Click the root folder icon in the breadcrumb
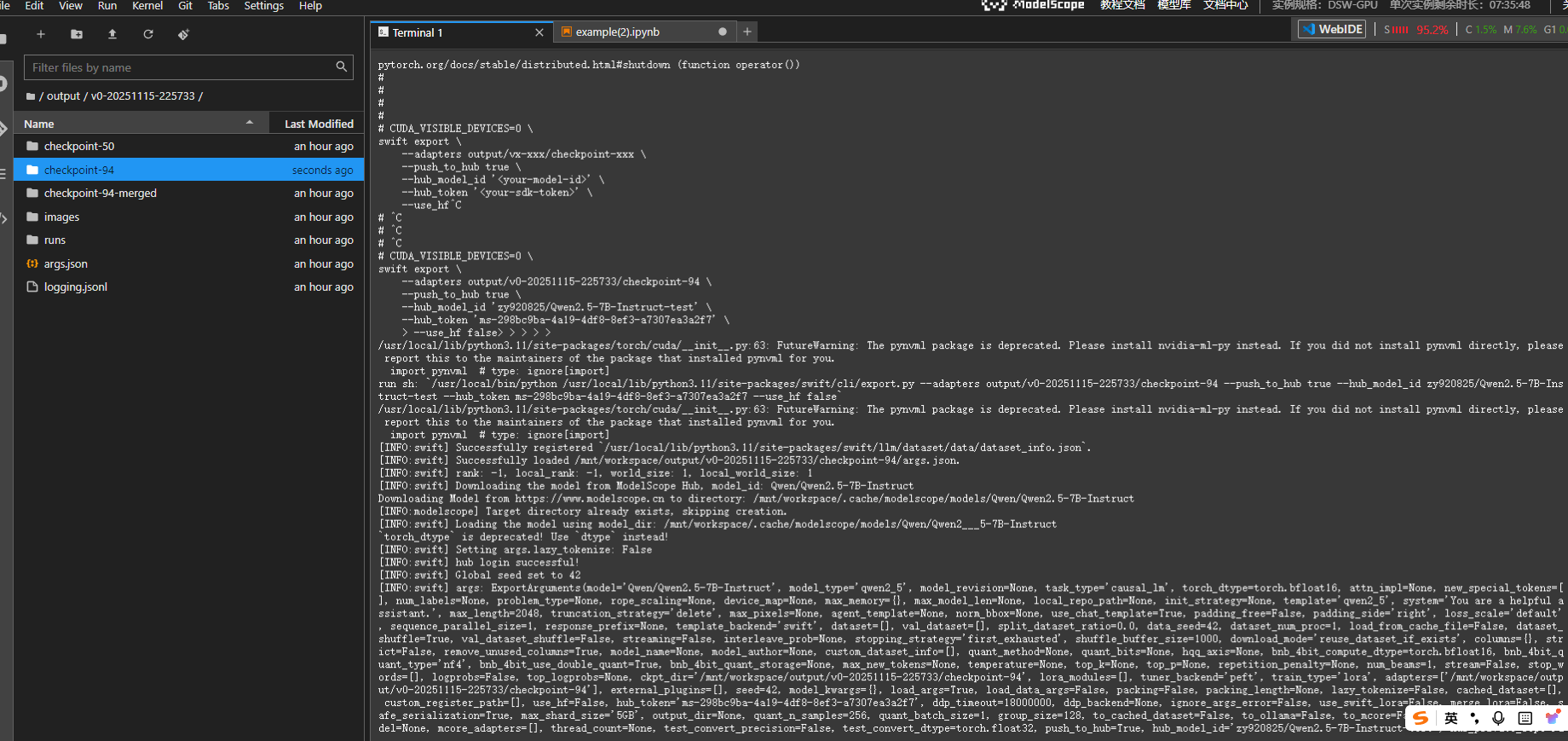Image resolution: width=1568 pixels, height=741 pixels. [x=31, y=96]
